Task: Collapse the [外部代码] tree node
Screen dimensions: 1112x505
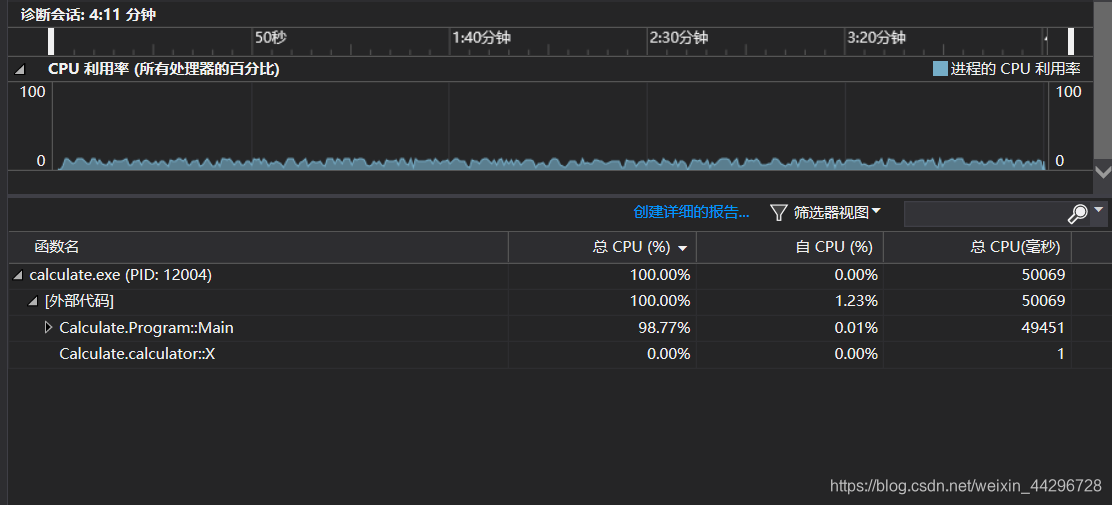Action: [x=33, y=301]
